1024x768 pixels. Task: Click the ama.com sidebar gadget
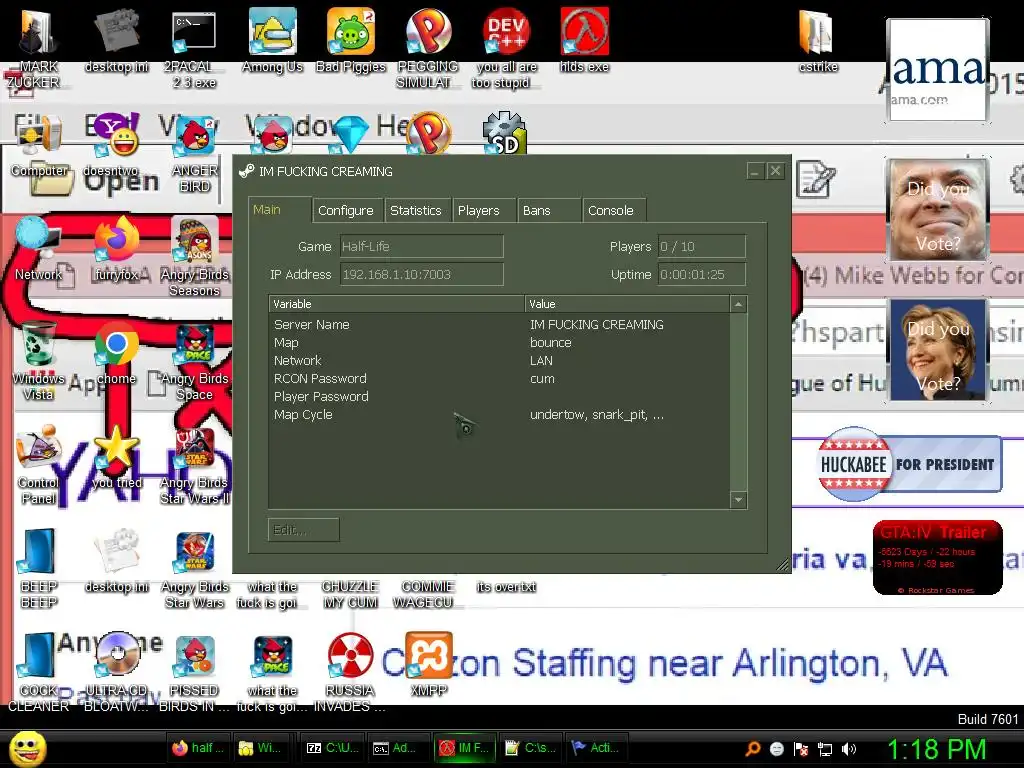[x=937, y=71]
